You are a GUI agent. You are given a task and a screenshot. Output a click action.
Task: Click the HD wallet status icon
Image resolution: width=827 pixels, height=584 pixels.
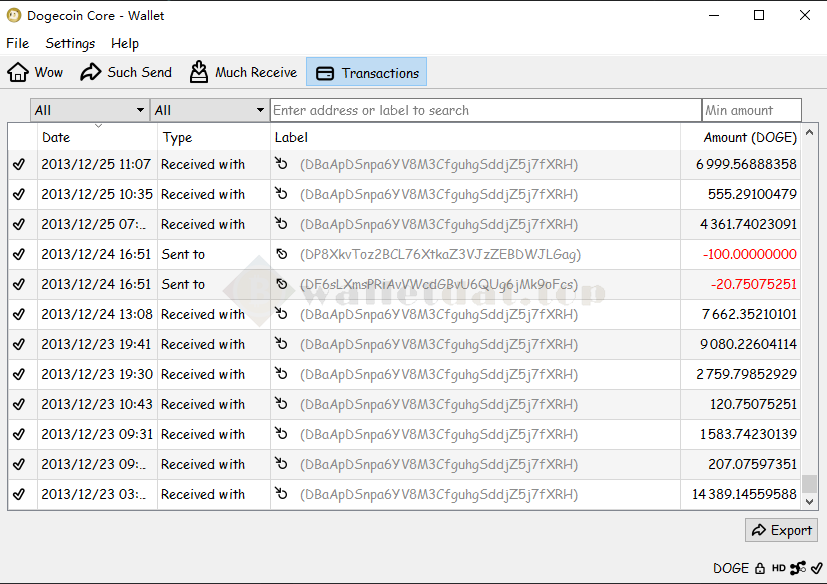tap(778, 568)
